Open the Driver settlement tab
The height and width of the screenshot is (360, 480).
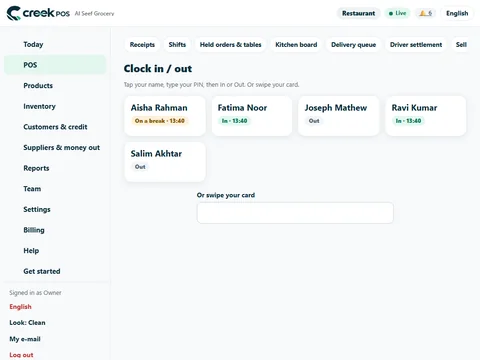(x=416, y=45)
